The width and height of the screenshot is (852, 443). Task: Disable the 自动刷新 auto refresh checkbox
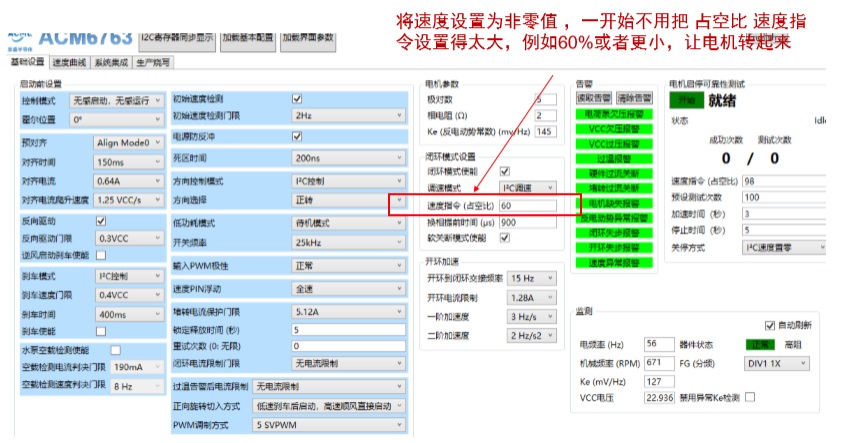tap(770, 325)
